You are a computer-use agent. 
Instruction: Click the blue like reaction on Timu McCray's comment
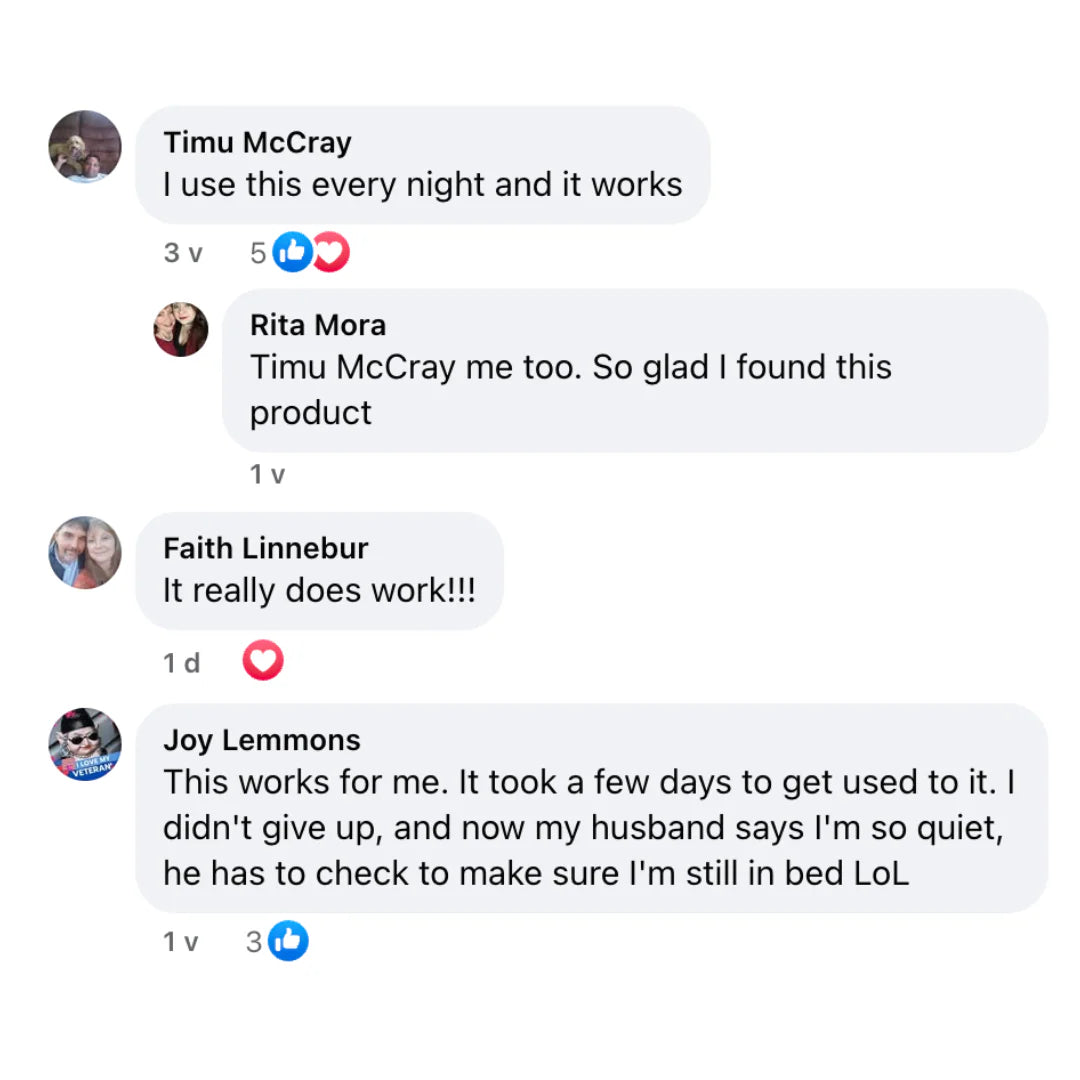292,252
